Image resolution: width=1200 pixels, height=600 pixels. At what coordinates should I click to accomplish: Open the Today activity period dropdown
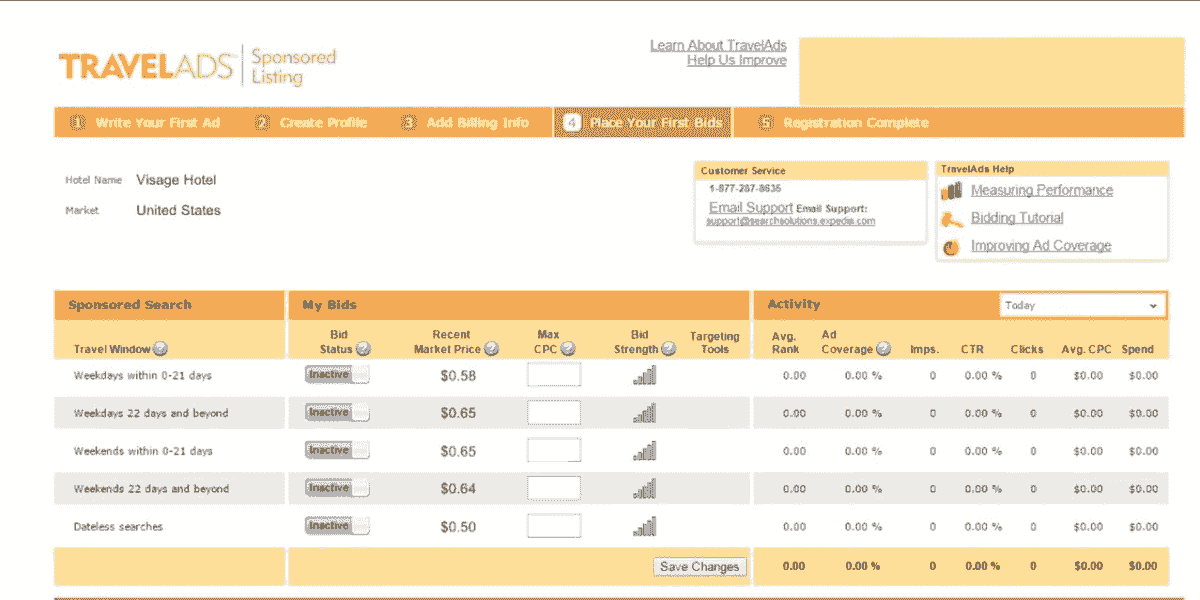coord(1082,305)
